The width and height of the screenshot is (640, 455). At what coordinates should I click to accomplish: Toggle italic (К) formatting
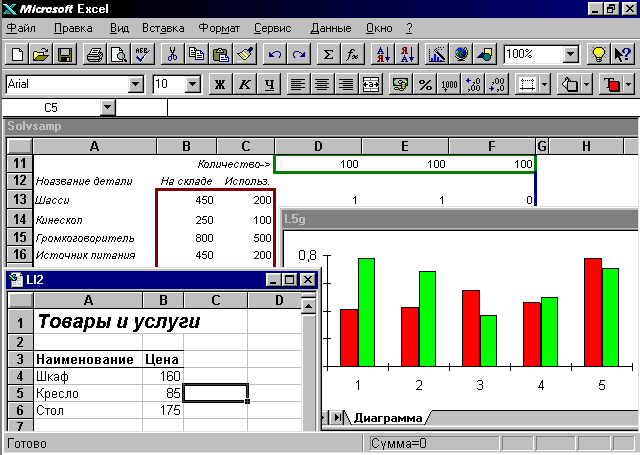[x=244, y=84]
